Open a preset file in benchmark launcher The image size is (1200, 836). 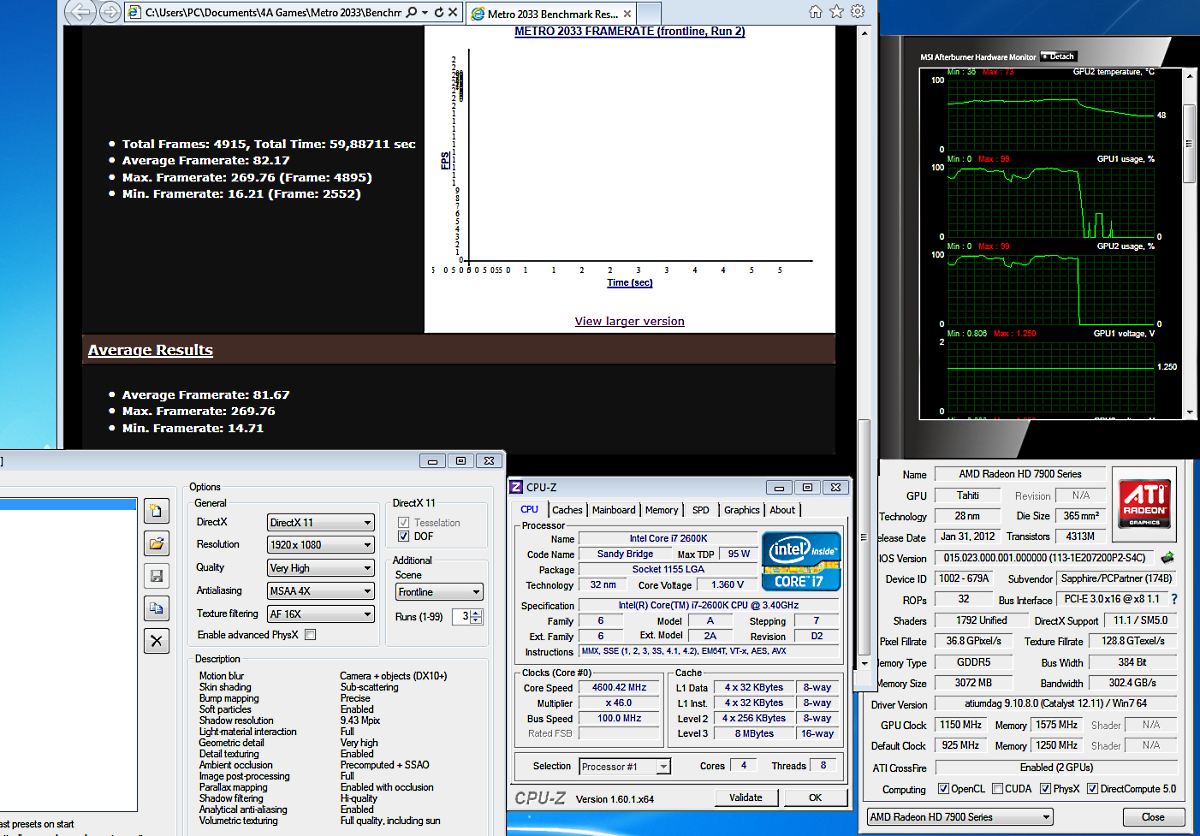156,544
